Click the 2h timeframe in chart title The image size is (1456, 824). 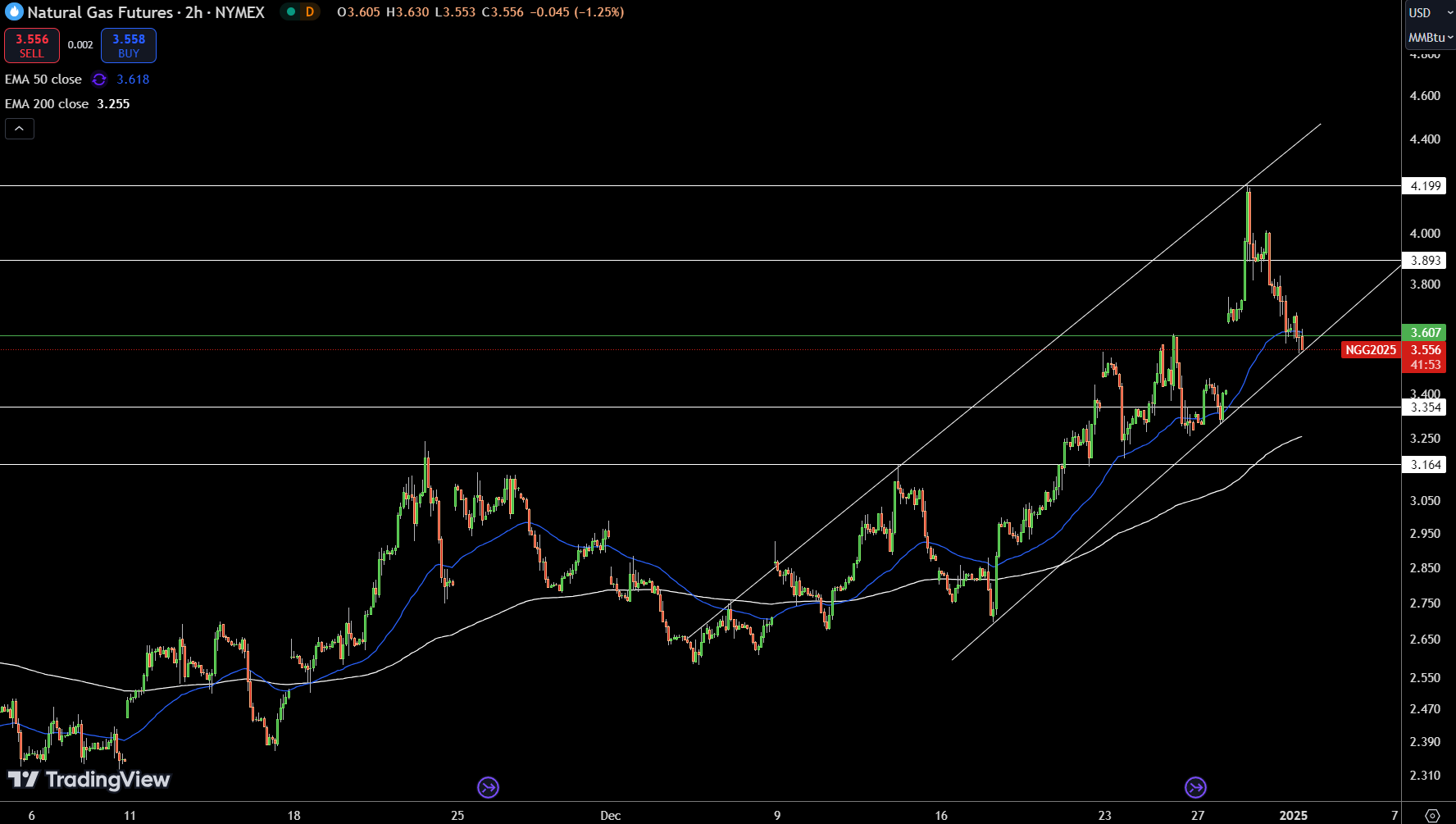[x=194, y=12]
